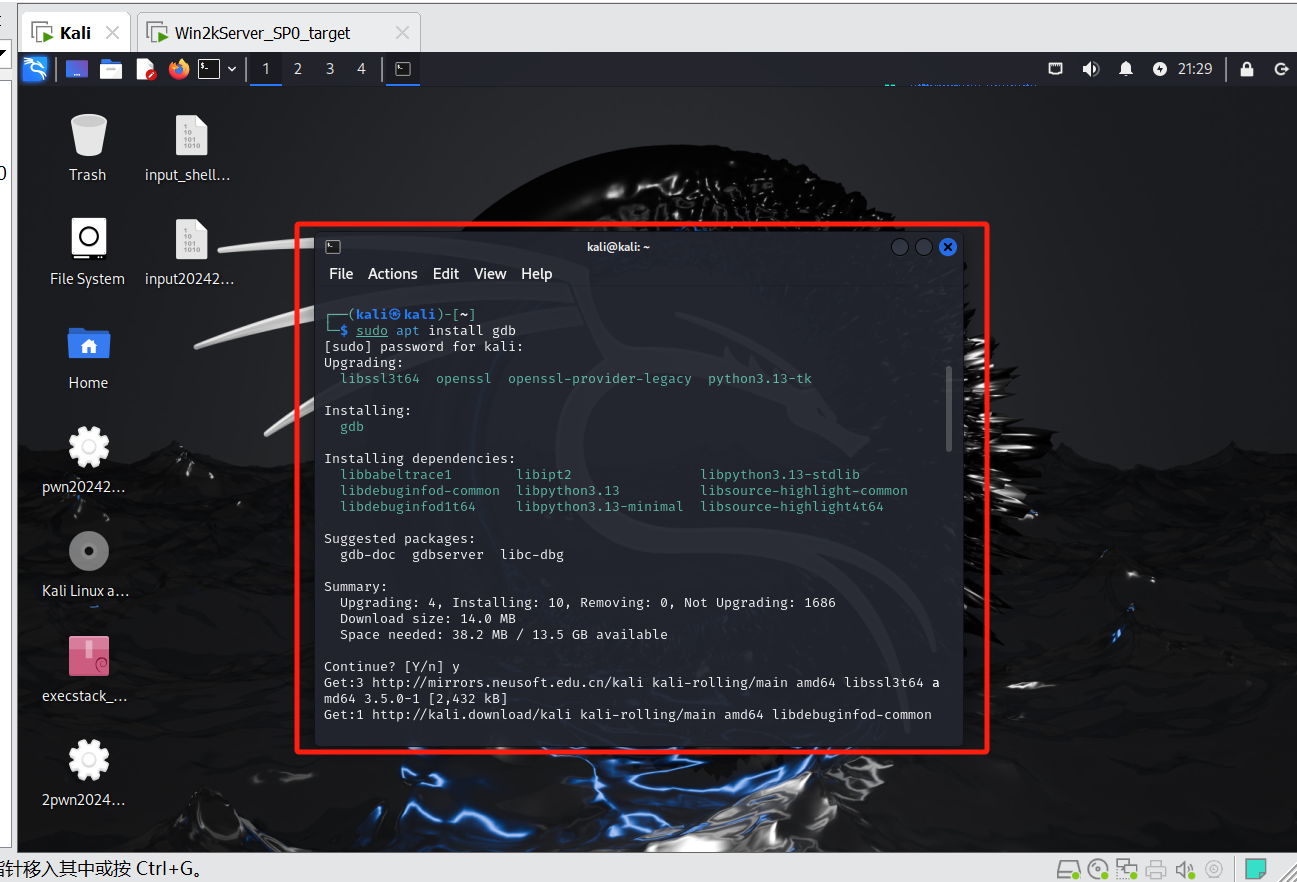Click 'python3.13-tk' package name
The width and height of the screenshot is (1297, 882).
click(x=760, y=379)
